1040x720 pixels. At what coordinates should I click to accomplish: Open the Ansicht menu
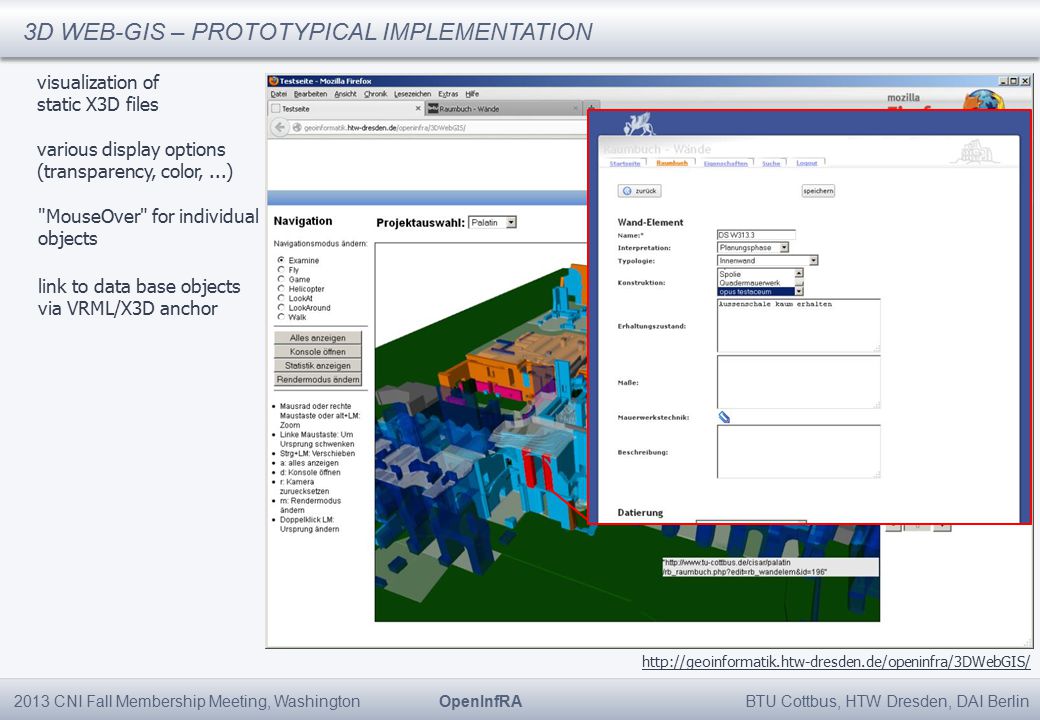pos(346,94)
